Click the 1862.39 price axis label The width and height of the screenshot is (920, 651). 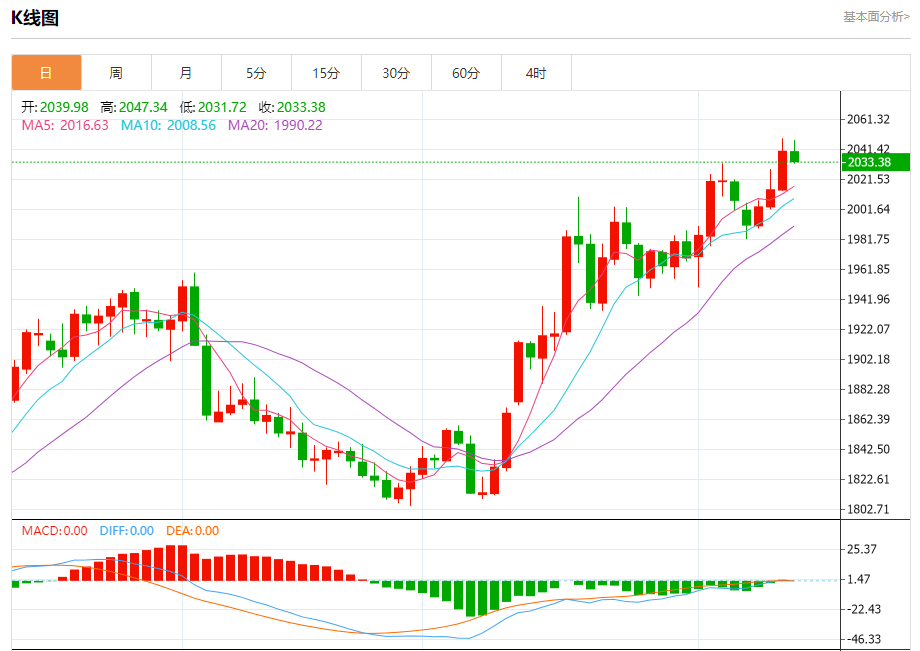coord(868,419)
